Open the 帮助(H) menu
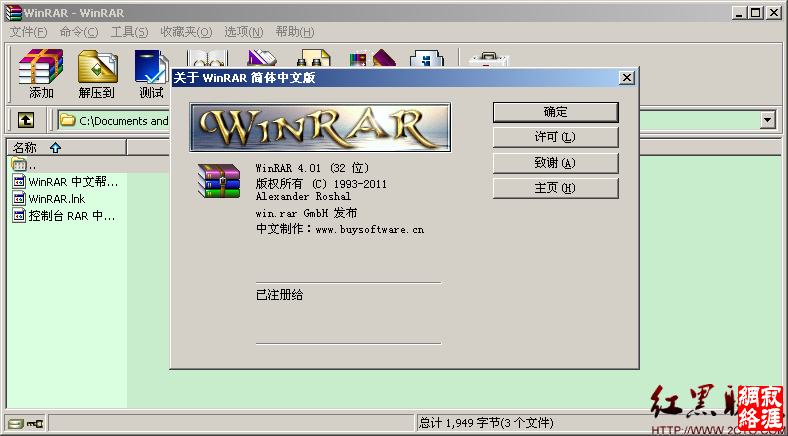This screenshot has height=436, width=788. click(x=295, y=32)
